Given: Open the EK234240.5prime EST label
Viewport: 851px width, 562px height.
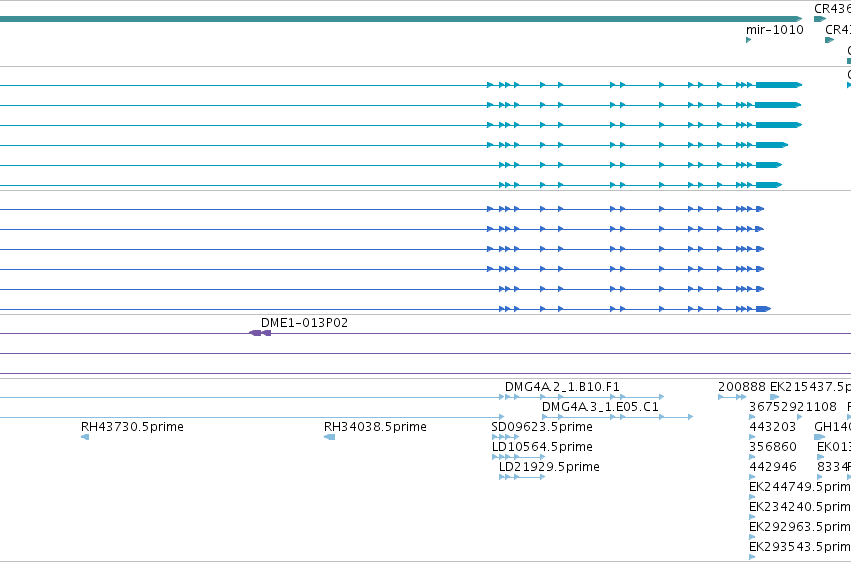Looking at the screenshot, I should tap(799, 507).
